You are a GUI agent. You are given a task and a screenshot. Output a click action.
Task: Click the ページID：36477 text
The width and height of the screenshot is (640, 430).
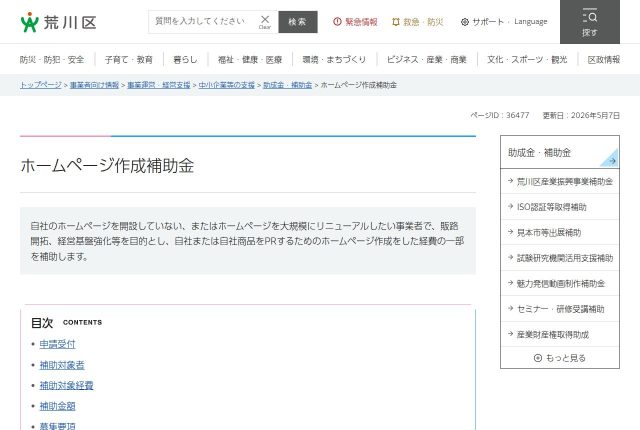500,115
